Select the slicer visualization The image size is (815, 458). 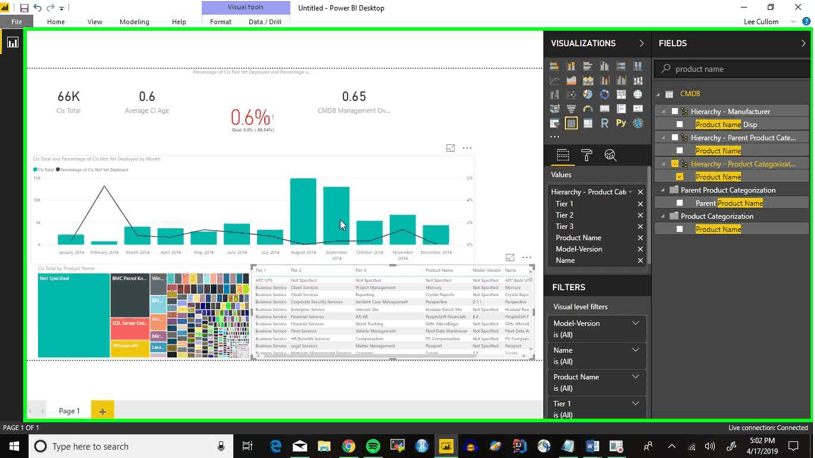pyautogui.click(x=554, y=123)
